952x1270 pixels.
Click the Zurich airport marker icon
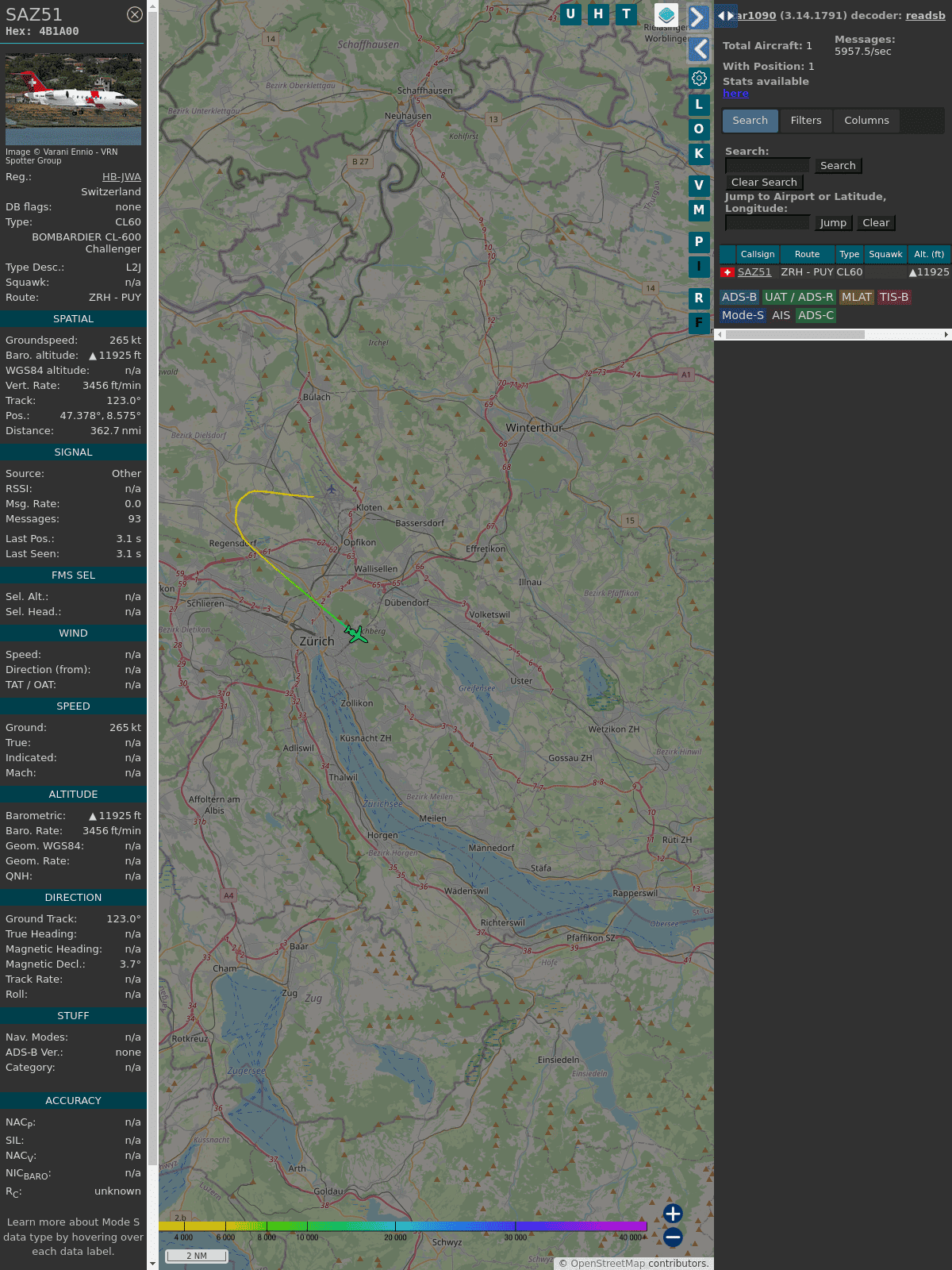click(x=332, y=490)
